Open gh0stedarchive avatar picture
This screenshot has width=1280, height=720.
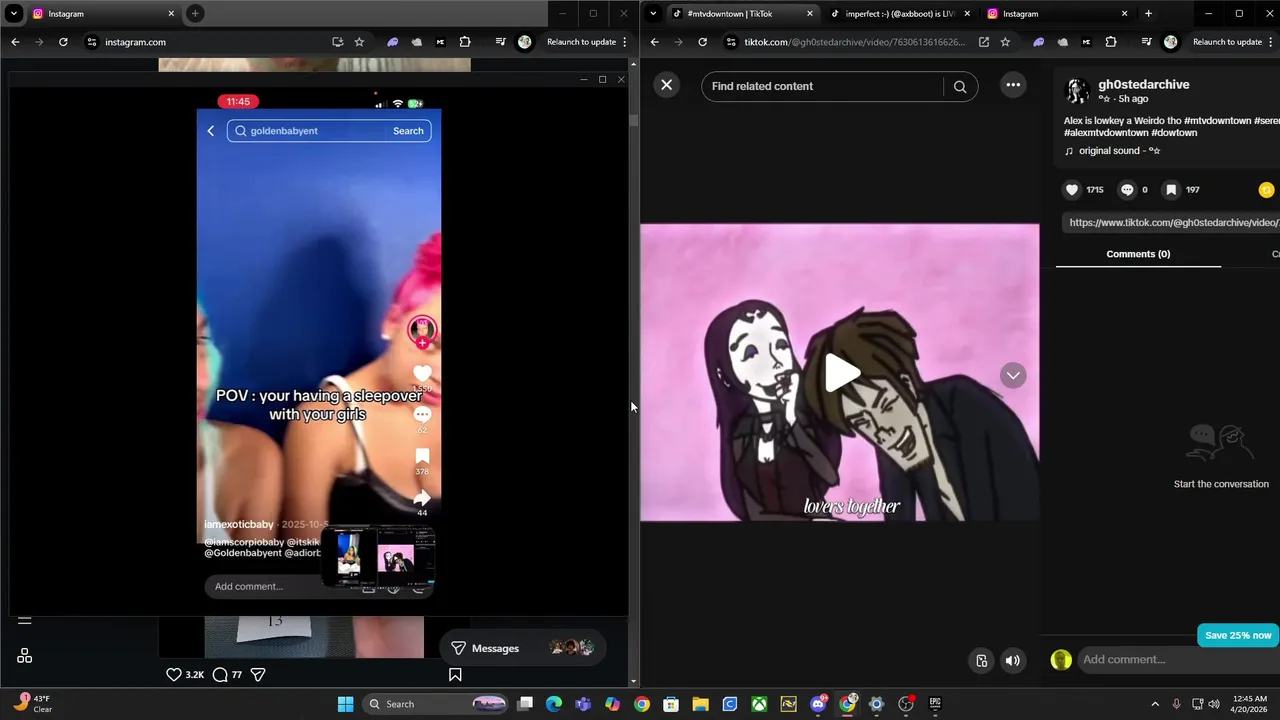(x=1077, y=91)
